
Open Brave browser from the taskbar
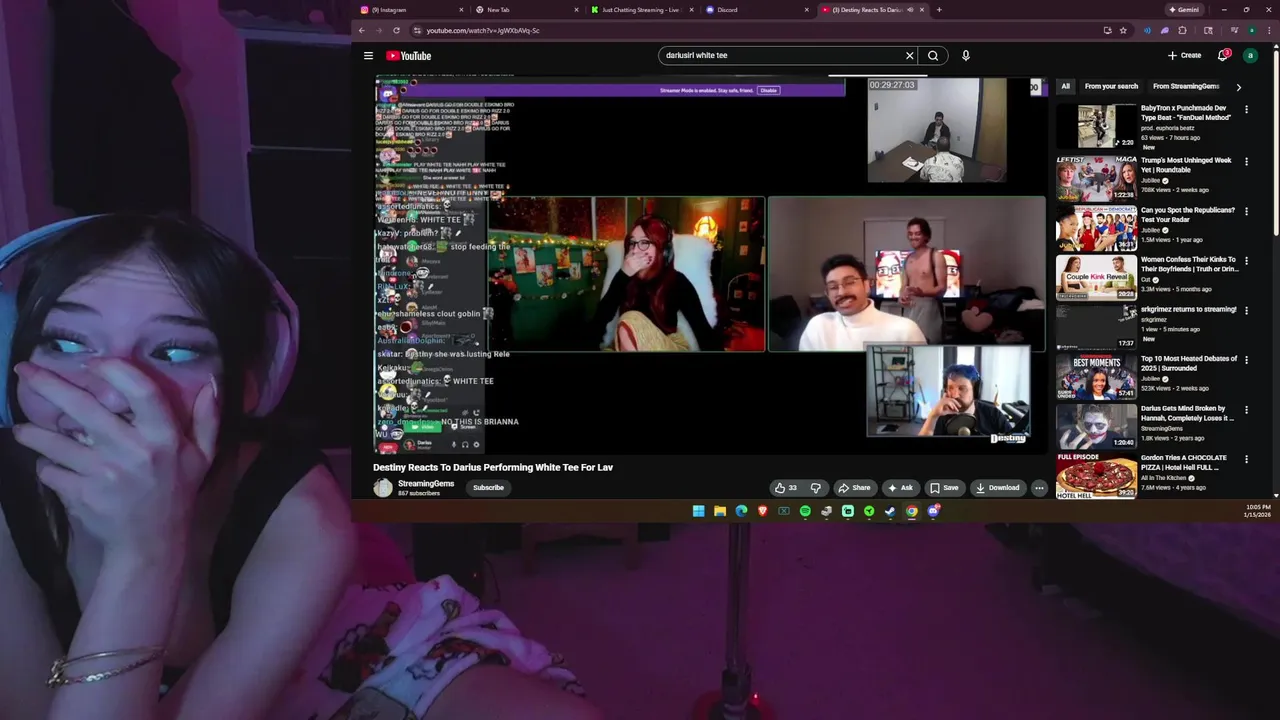(762, 511)
